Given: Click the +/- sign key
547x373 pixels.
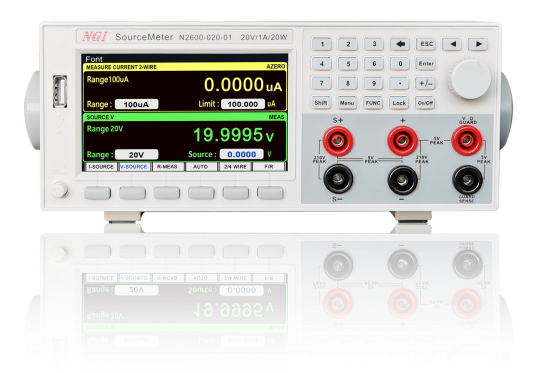Looking at the screenshot, I should click(x=425, y=83).
